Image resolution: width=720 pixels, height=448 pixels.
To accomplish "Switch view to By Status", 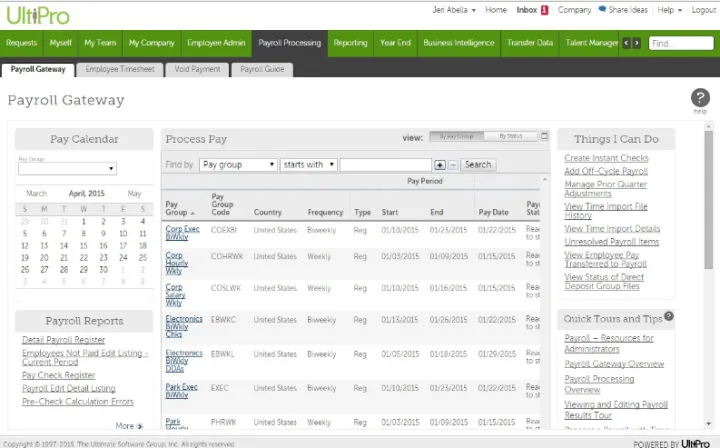I will [511, 136].
